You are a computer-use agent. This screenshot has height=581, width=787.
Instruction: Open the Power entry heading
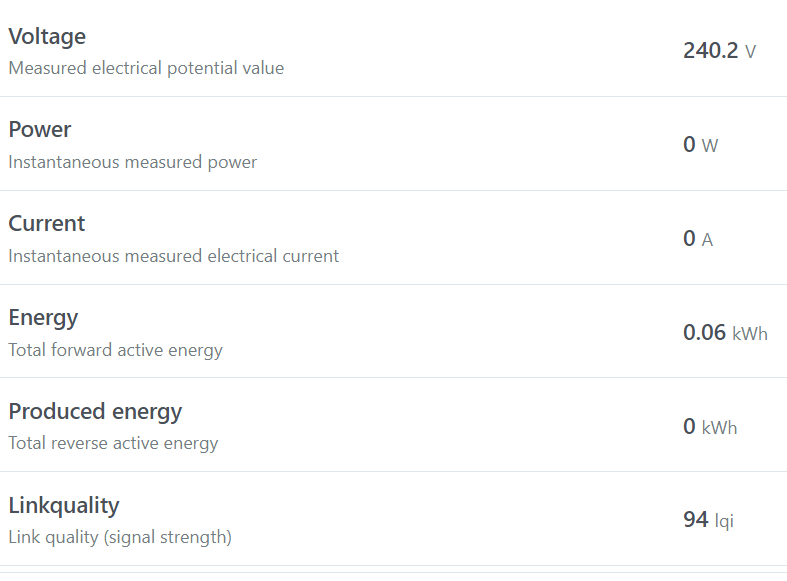tap(40, 130)
